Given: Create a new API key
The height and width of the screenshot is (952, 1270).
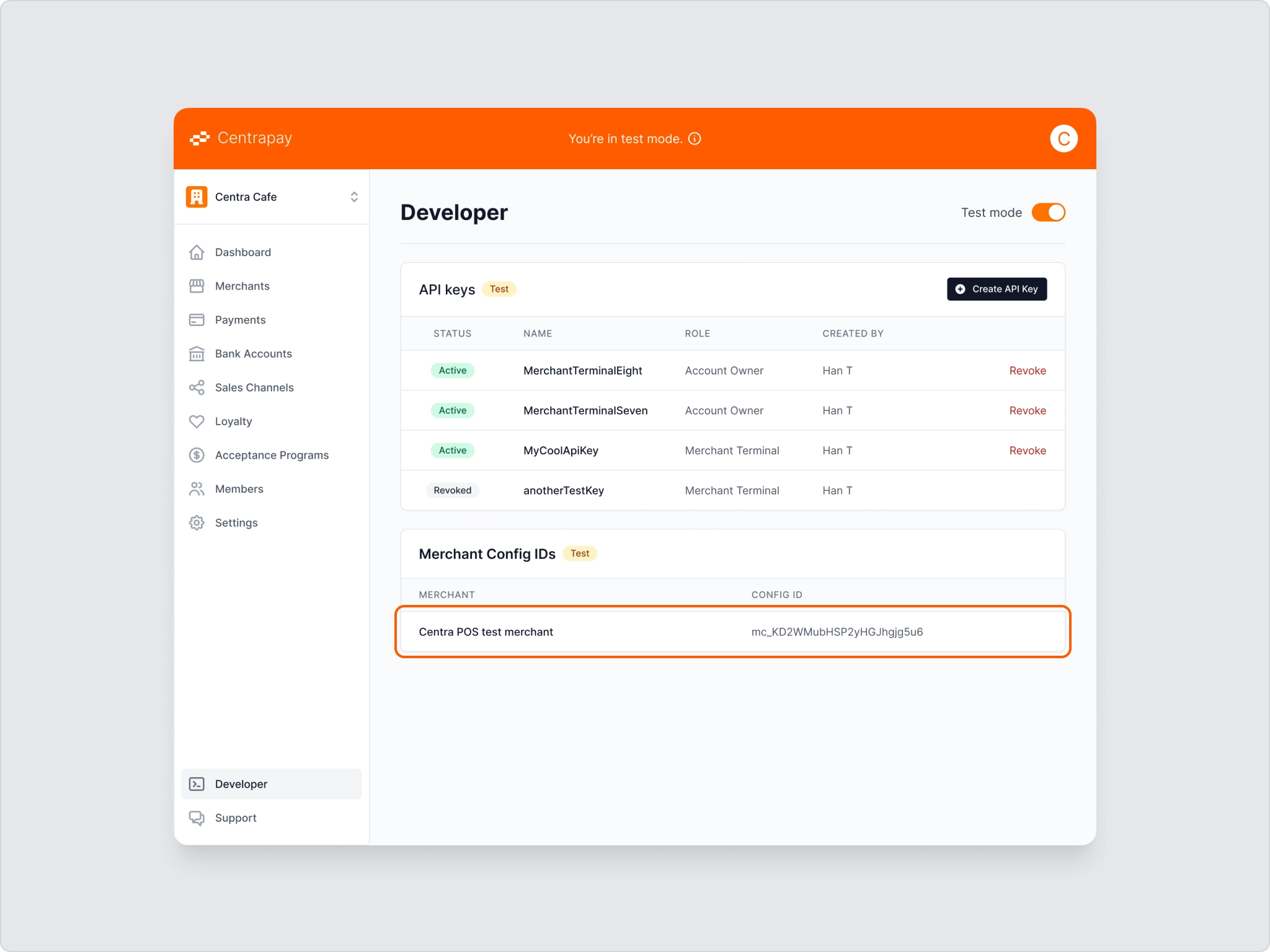Looking at the screenshot, I should coord(997,289).
